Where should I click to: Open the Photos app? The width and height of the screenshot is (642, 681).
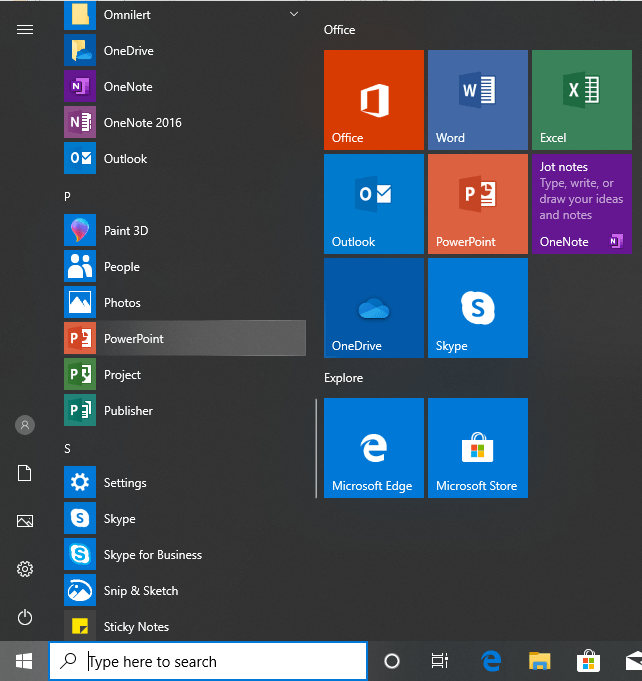(185, 303)
